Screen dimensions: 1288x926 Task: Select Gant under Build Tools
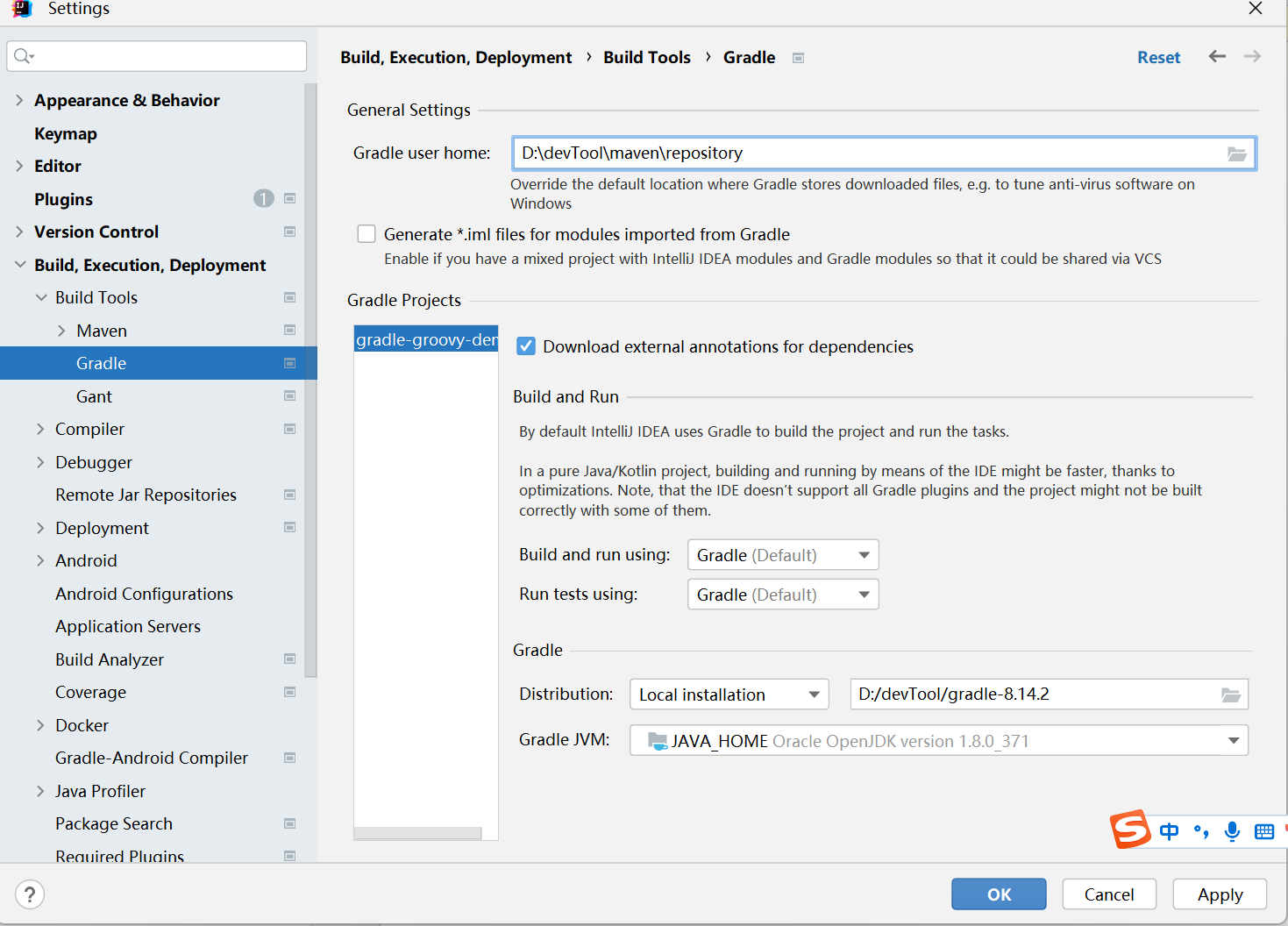(94, 396)
